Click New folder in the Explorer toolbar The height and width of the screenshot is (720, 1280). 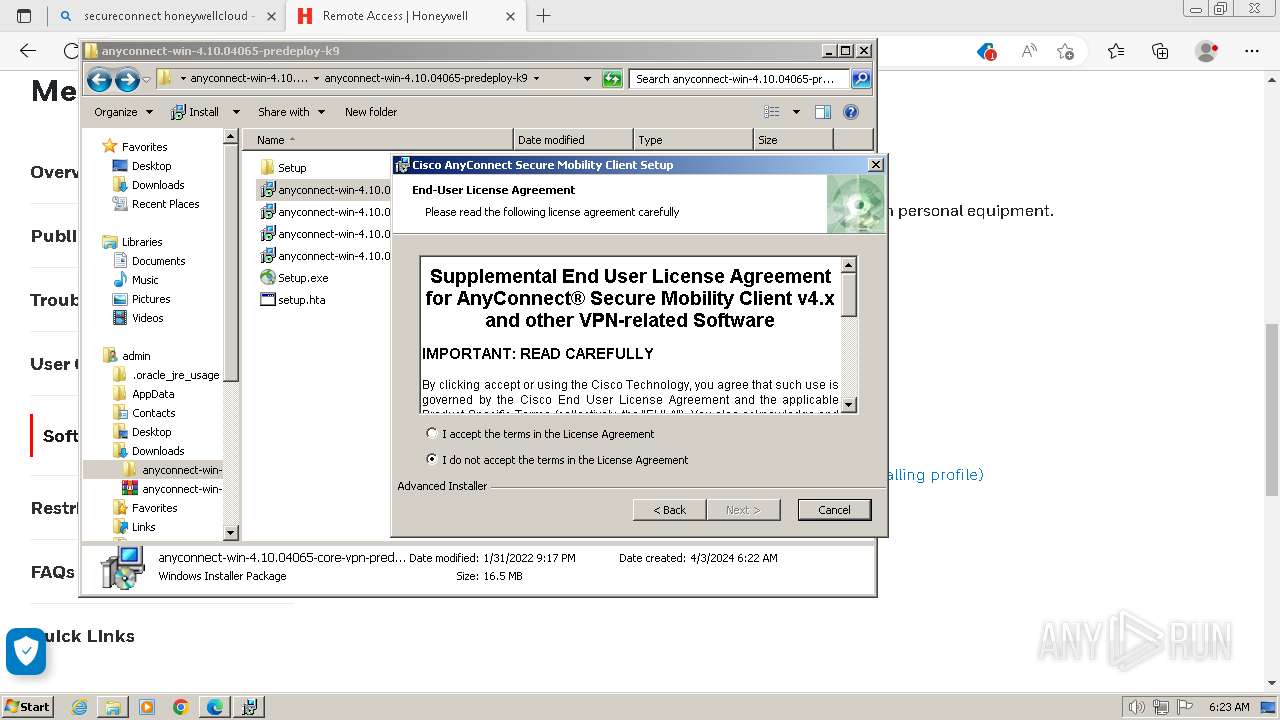click(x=371, y=112)
